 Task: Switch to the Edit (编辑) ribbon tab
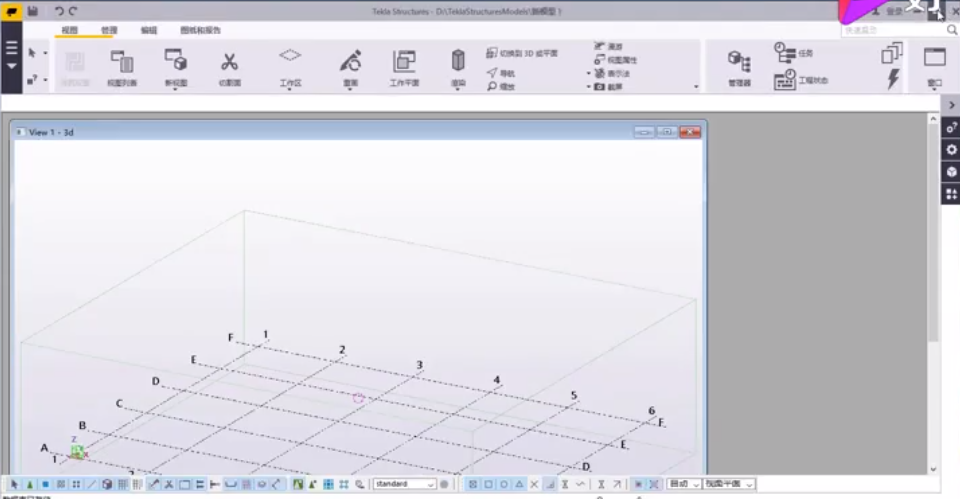(149, 30)
